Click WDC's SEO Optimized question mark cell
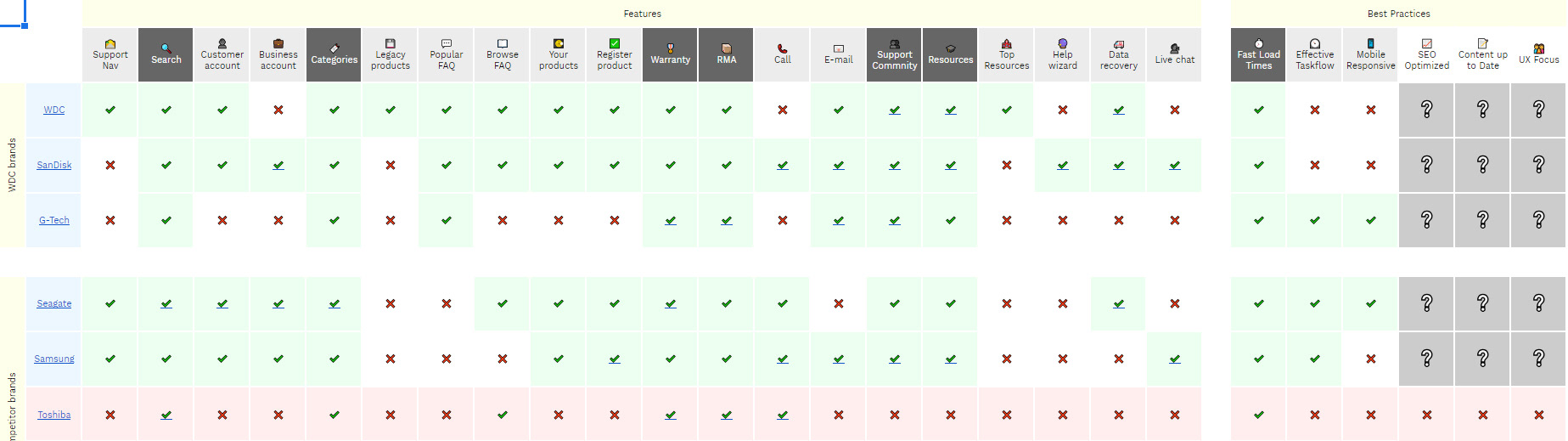This screenshot has height=441, width=1568. point(1427,110)
